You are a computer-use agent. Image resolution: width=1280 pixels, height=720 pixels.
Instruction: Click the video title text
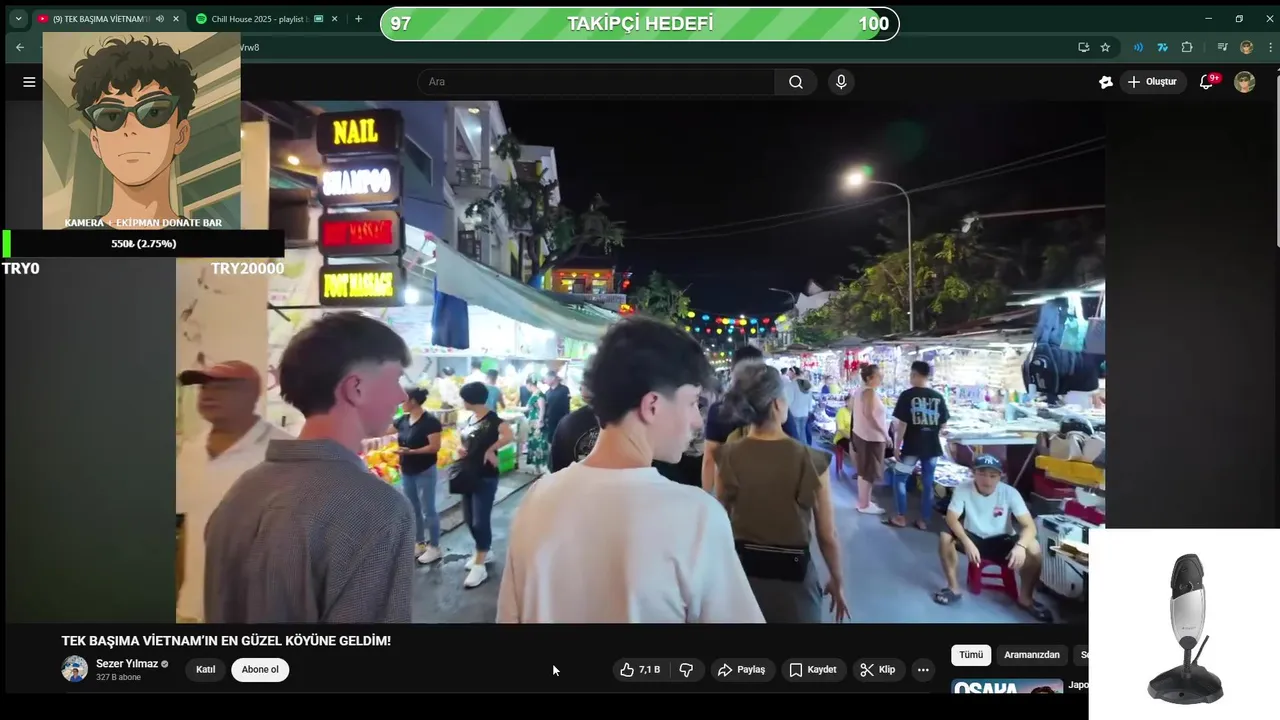click(x=226, y=641)
